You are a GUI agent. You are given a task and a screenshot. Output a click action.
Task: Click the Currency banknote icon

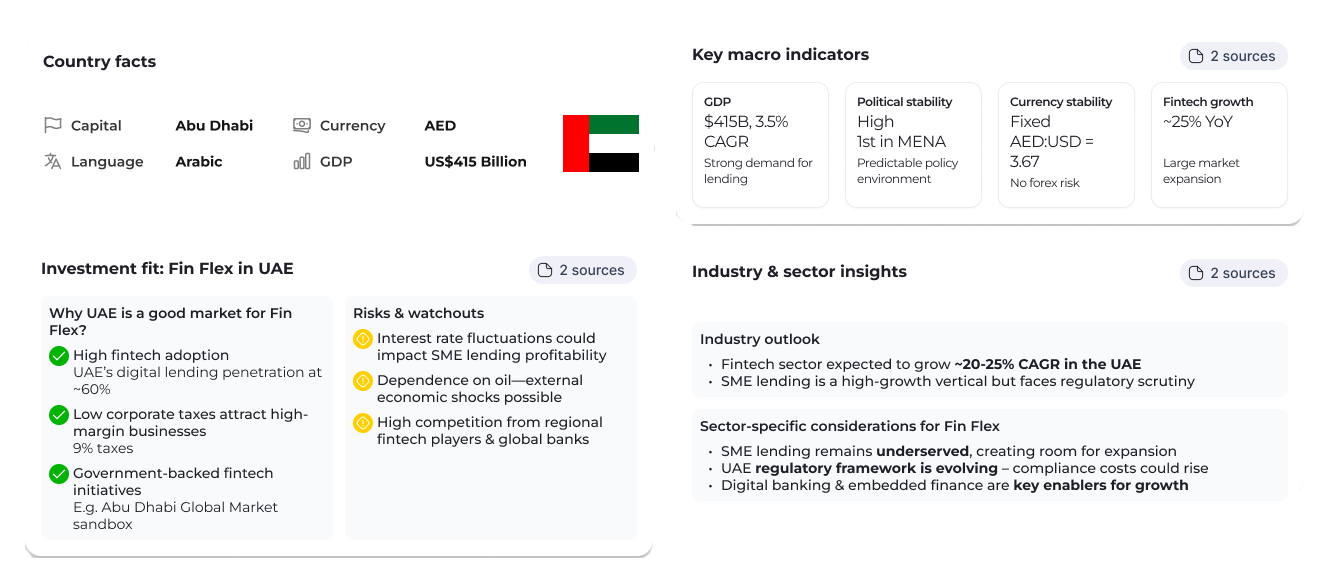[302, 125]
